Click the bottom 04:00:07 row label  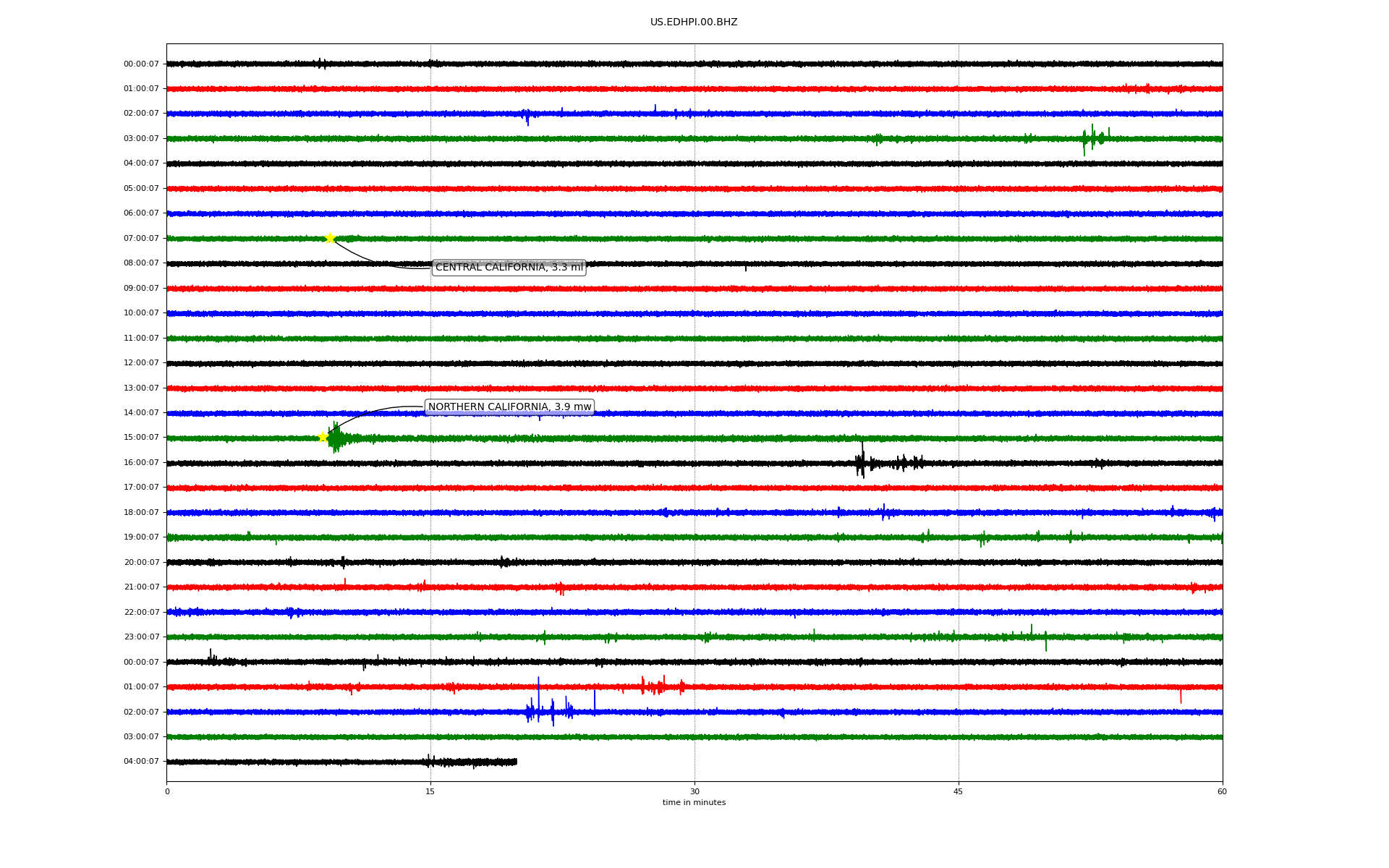pyautogui.click(x=141, y=762)
